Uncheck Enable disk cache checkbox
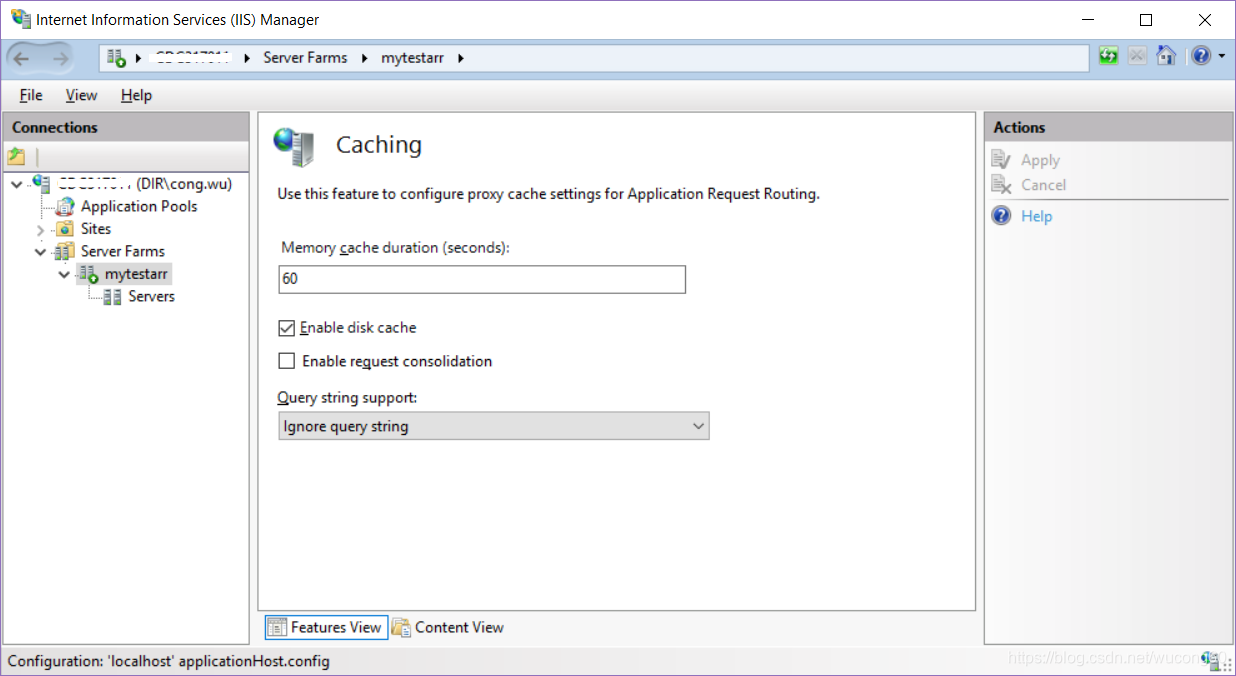The image size is (1236, 676). click(x=287, y=328)
